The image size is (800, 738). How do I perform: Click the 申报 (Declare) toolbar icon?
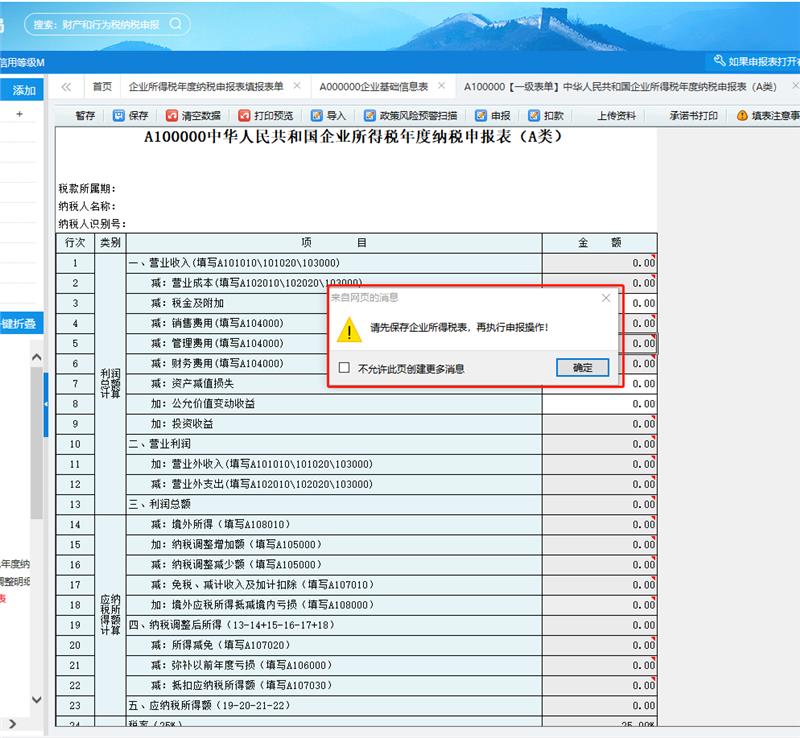point(482,116)
